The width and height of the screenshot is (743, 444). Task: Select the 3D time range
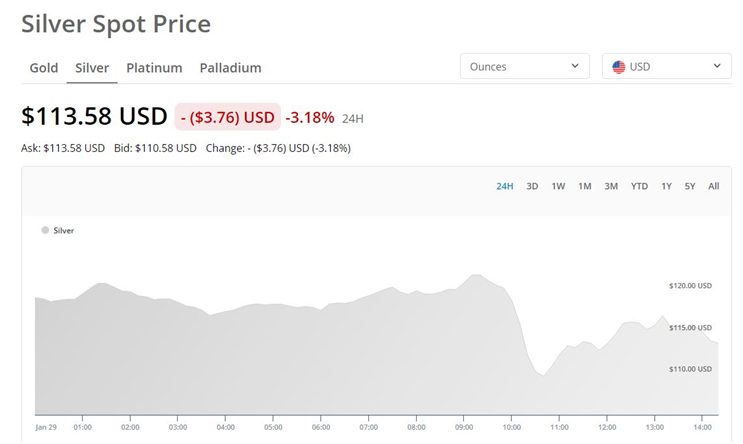533,186
